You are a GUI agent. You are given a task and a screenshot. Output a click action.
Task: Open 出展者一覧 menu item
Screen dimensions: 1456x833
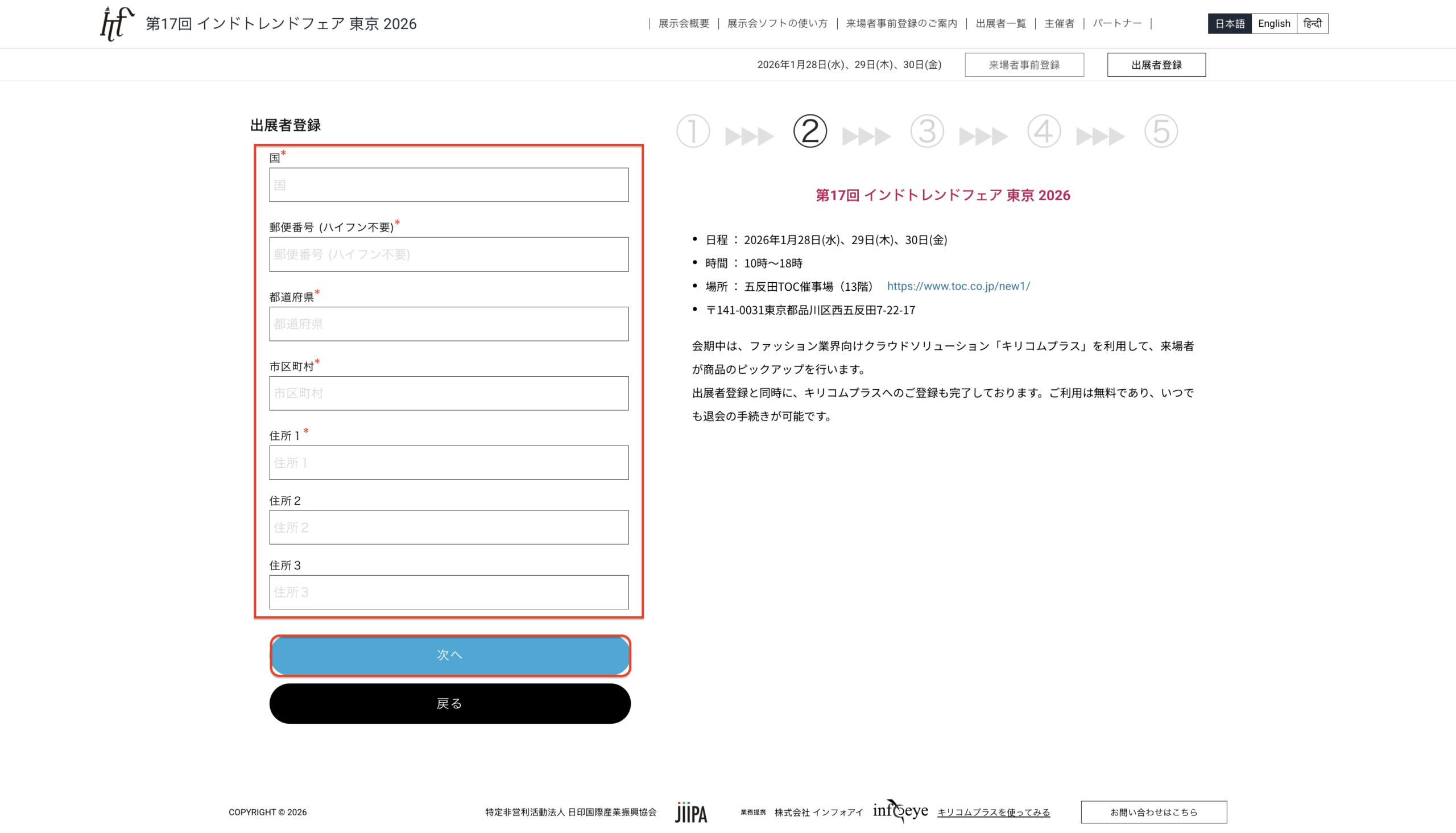click(x=1000, y=23)
